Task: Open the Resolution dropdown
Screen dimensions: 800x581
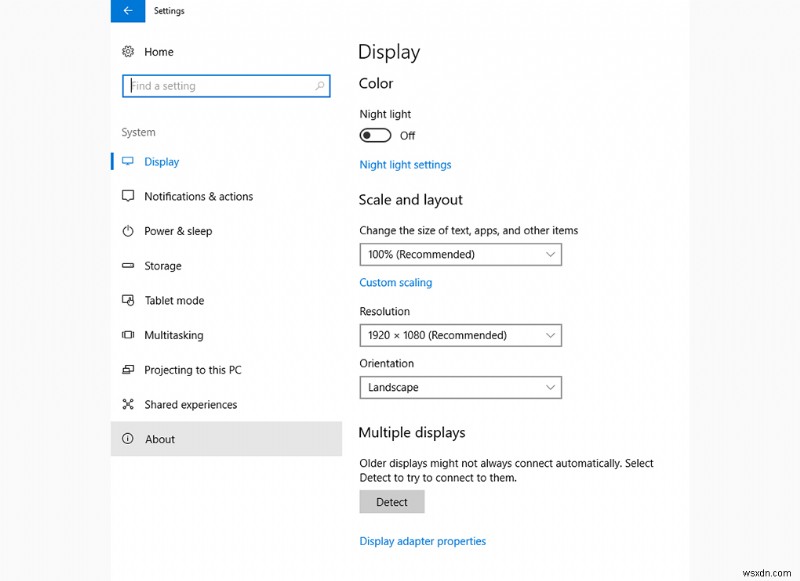Action: click(460, 335)
